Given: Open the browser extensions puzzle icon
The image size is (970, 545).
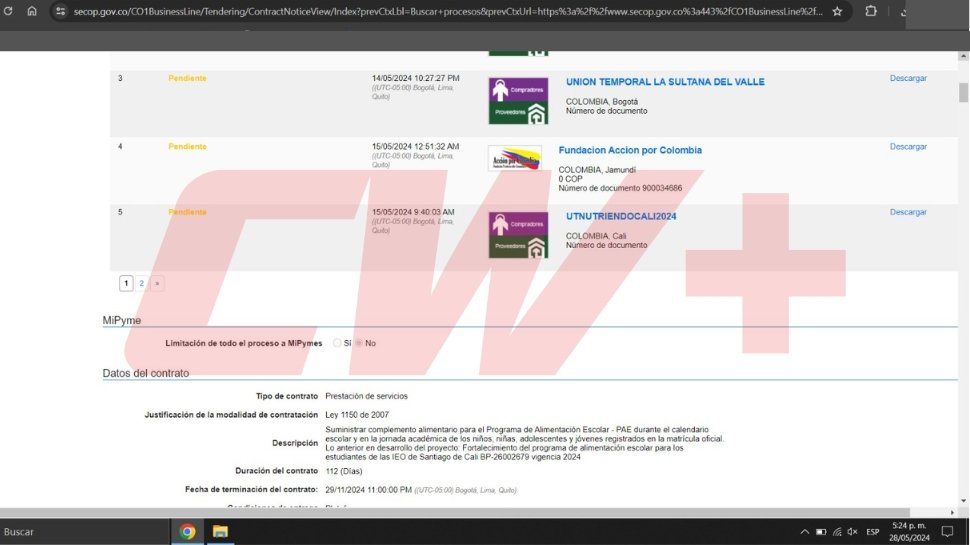Looking at the screenshot, I should click(x=871, y=11).
